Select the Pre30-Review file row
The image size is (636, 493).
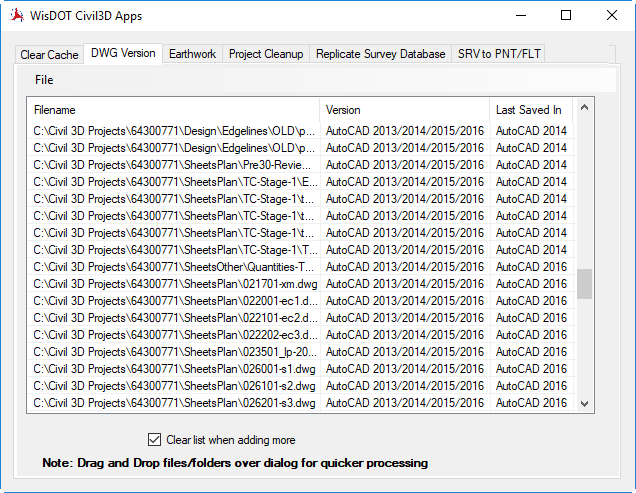(x=174, y=165)
